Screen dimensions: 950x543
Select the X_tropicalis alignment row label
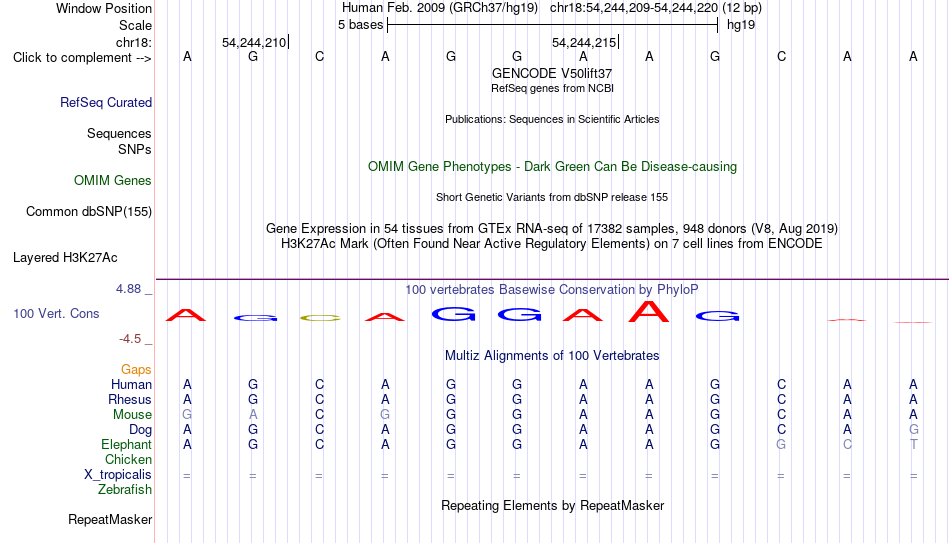click(118, 475)
